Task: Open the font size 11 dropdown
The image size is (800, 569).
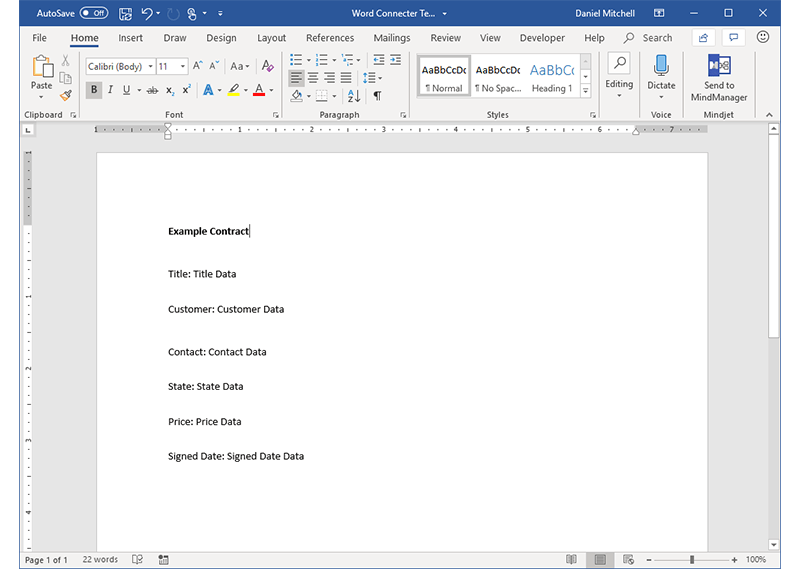Action: click(x=183, y=66)
